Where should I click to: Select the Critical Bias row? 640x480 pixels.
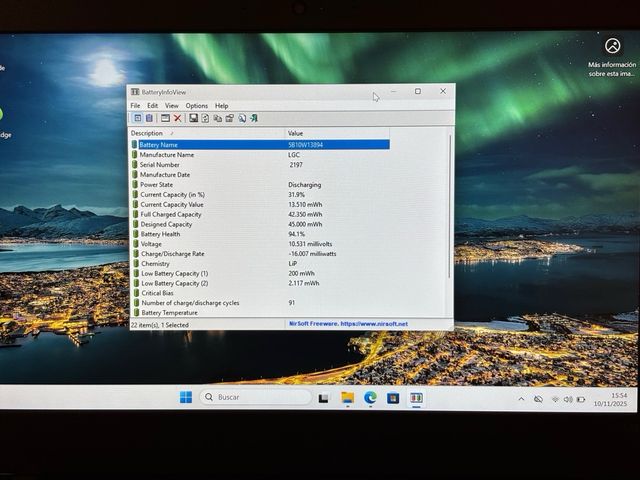click(260, 293)
